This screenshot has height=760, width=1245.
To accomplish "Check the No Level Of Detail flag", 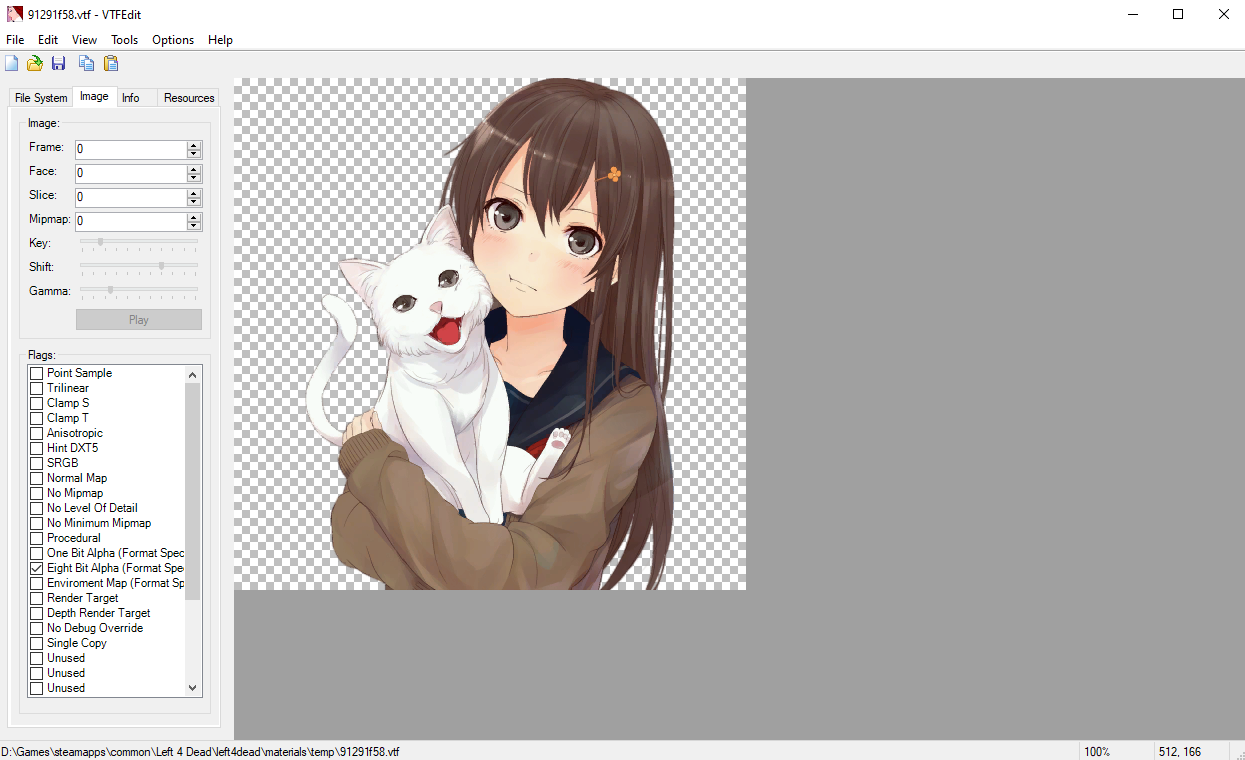I will coord(36,508).
